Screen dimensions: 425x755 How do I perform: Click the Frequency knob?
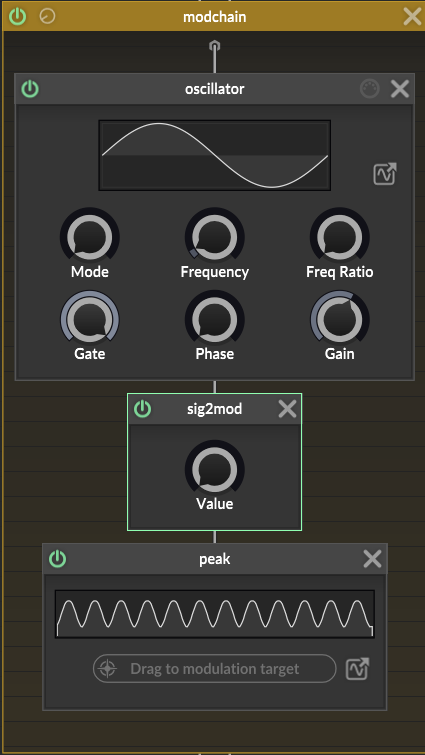[215, 237]
